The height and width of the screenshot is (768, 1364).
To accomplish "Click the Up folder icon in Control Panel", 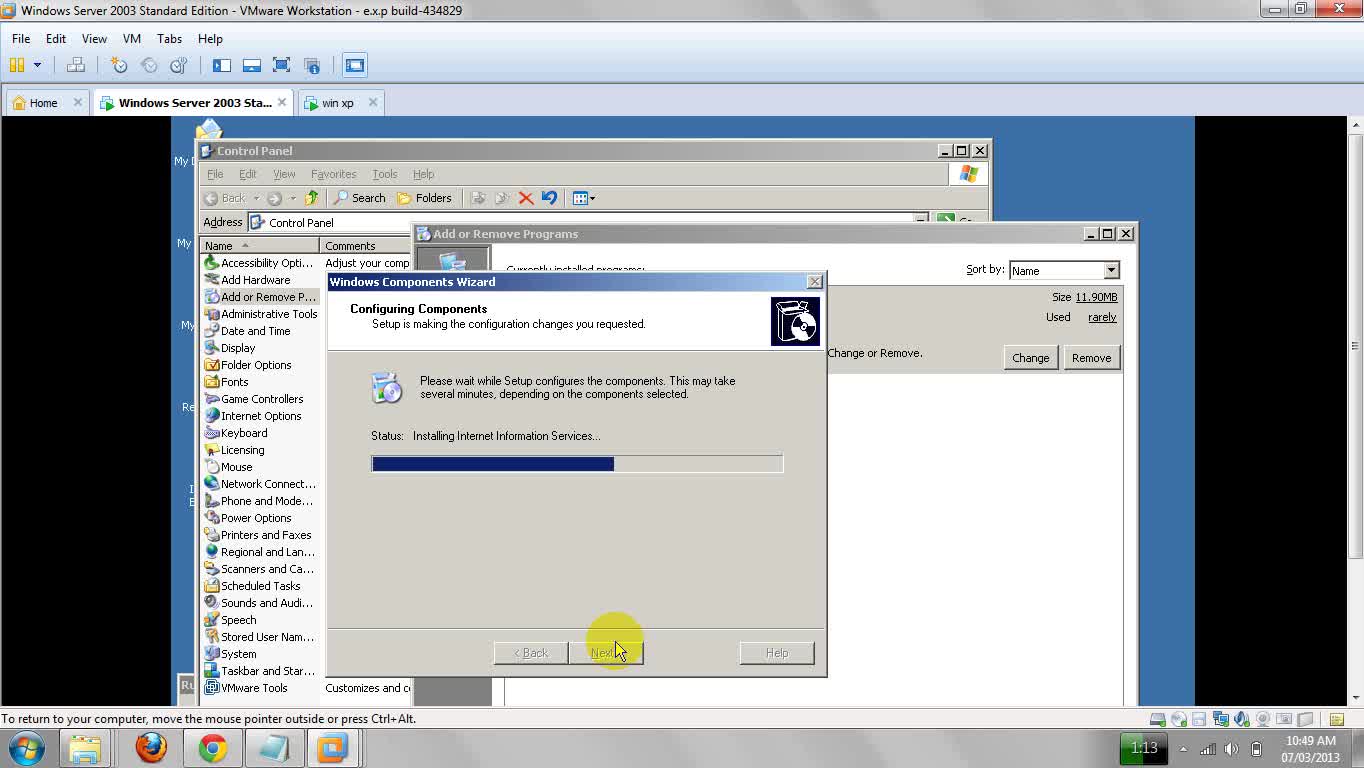I will [x=311, y=198].
